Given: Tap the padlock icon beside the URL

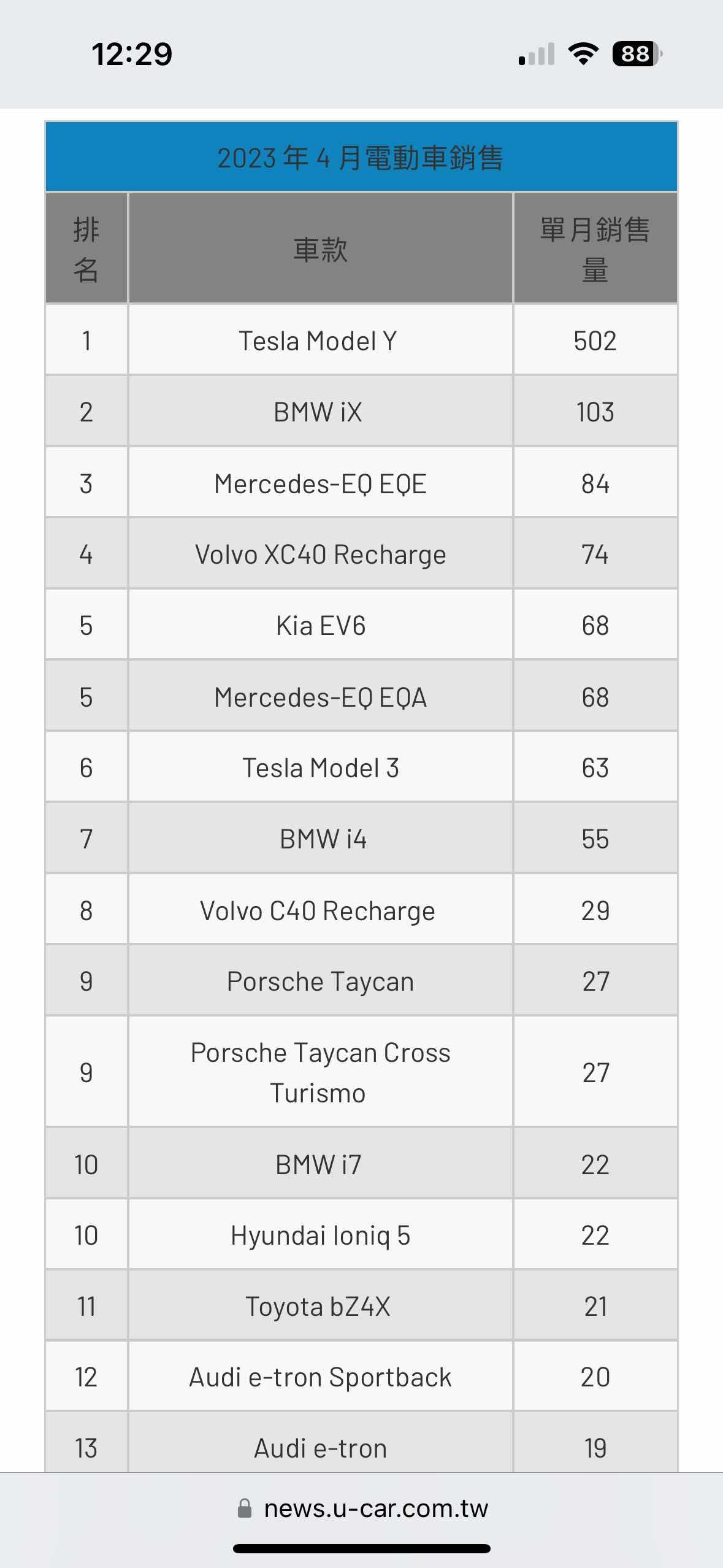Looking at the screenshot, I should point(245,1508).
